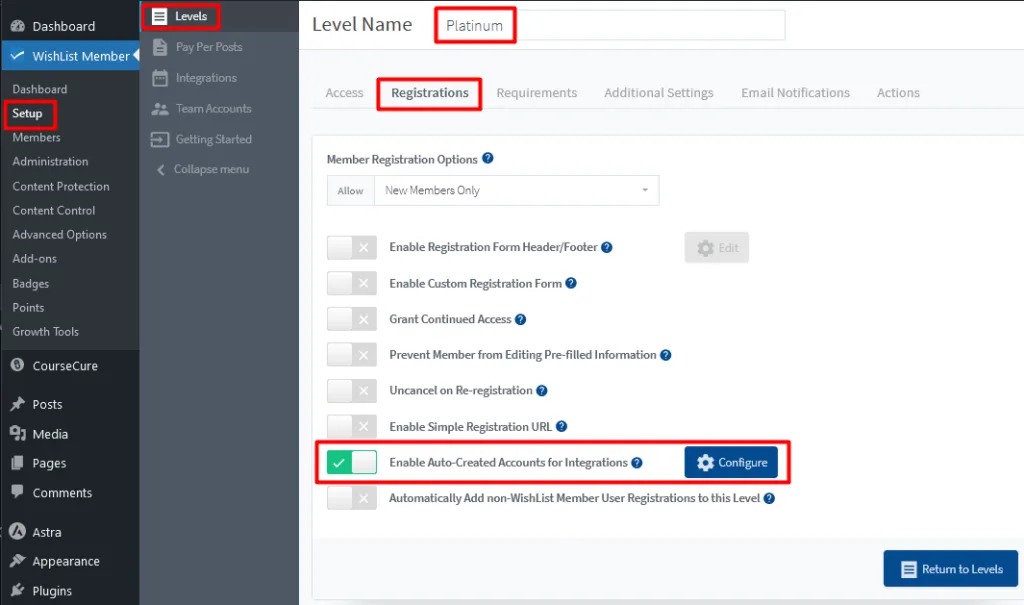Viewport: 1024px width, 605px height.
Task: Open Points submenu item
Action: (28, 308)
